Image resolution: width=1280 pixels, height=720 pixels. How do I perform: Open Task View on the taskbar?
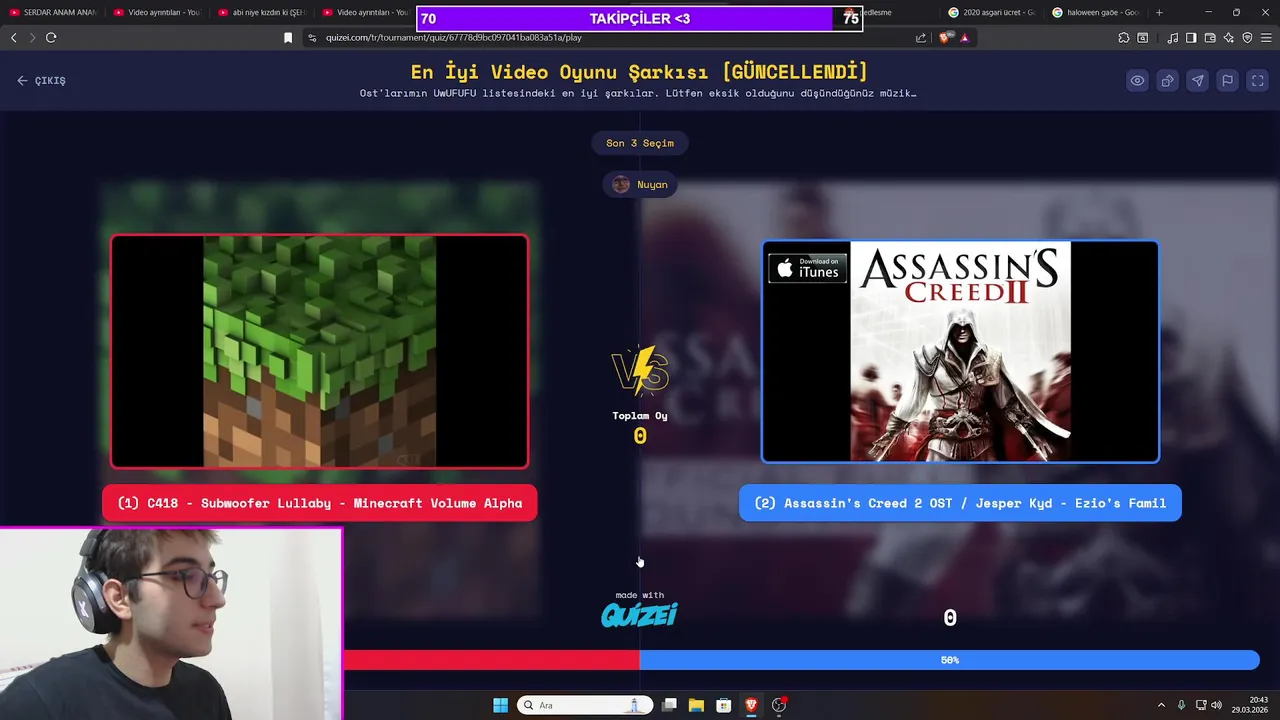click(x=670, y=705)
